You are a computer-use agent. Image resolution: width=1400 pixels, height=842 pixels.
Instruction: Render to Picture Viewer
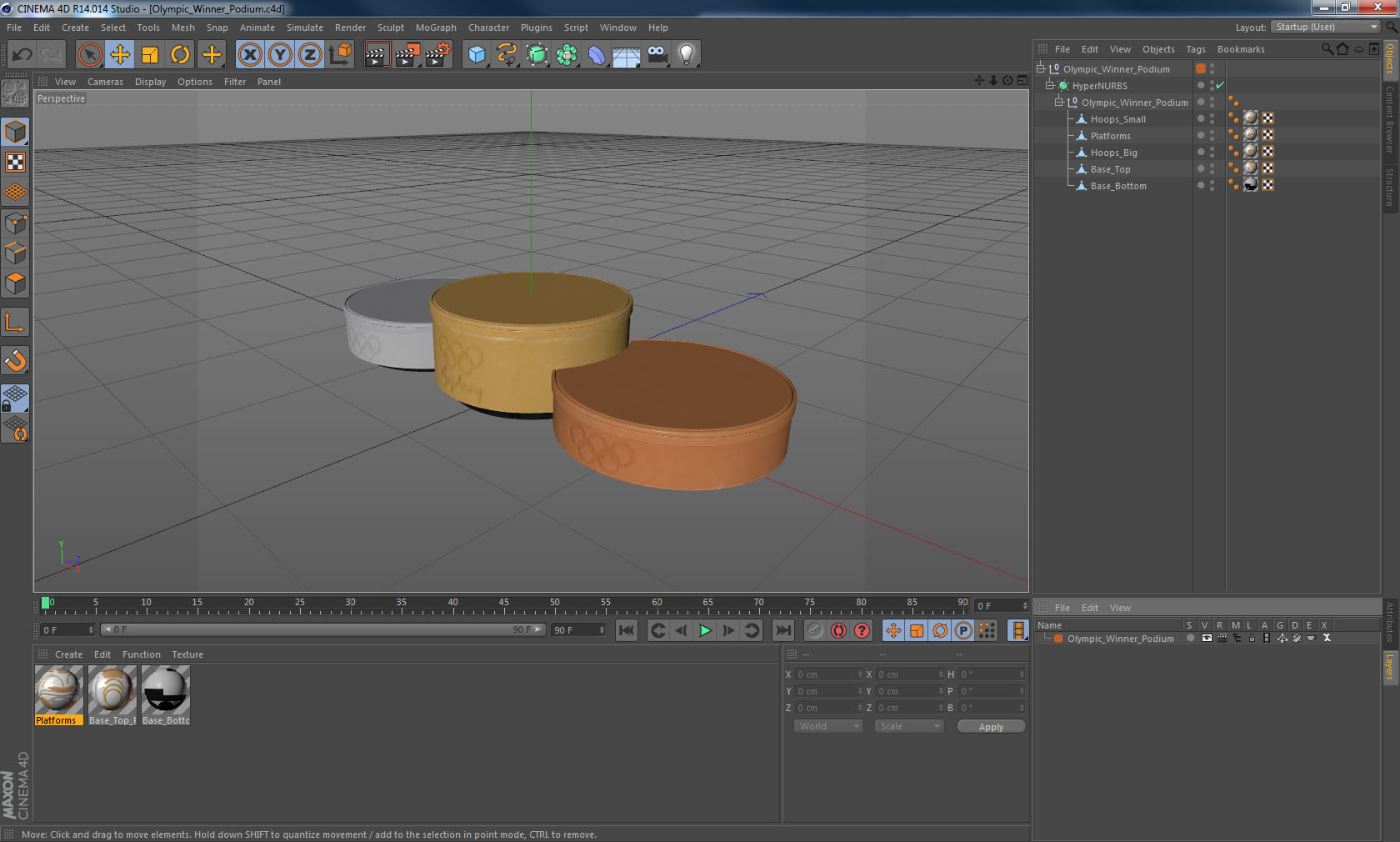pos(407,55)
